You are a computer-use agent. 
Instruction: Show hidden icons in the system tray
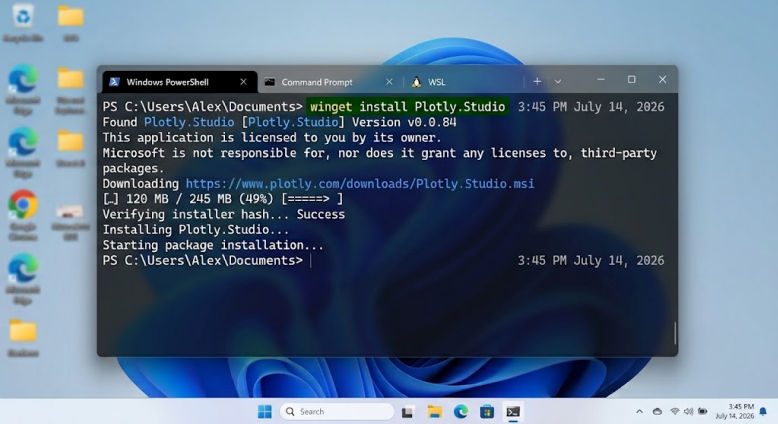pos(640,412)
